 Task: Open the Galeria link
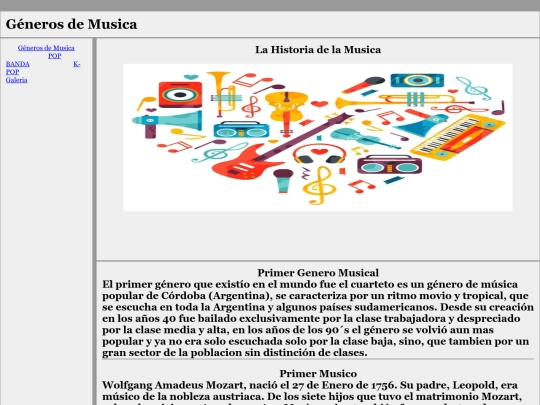[x=17, y=80]
